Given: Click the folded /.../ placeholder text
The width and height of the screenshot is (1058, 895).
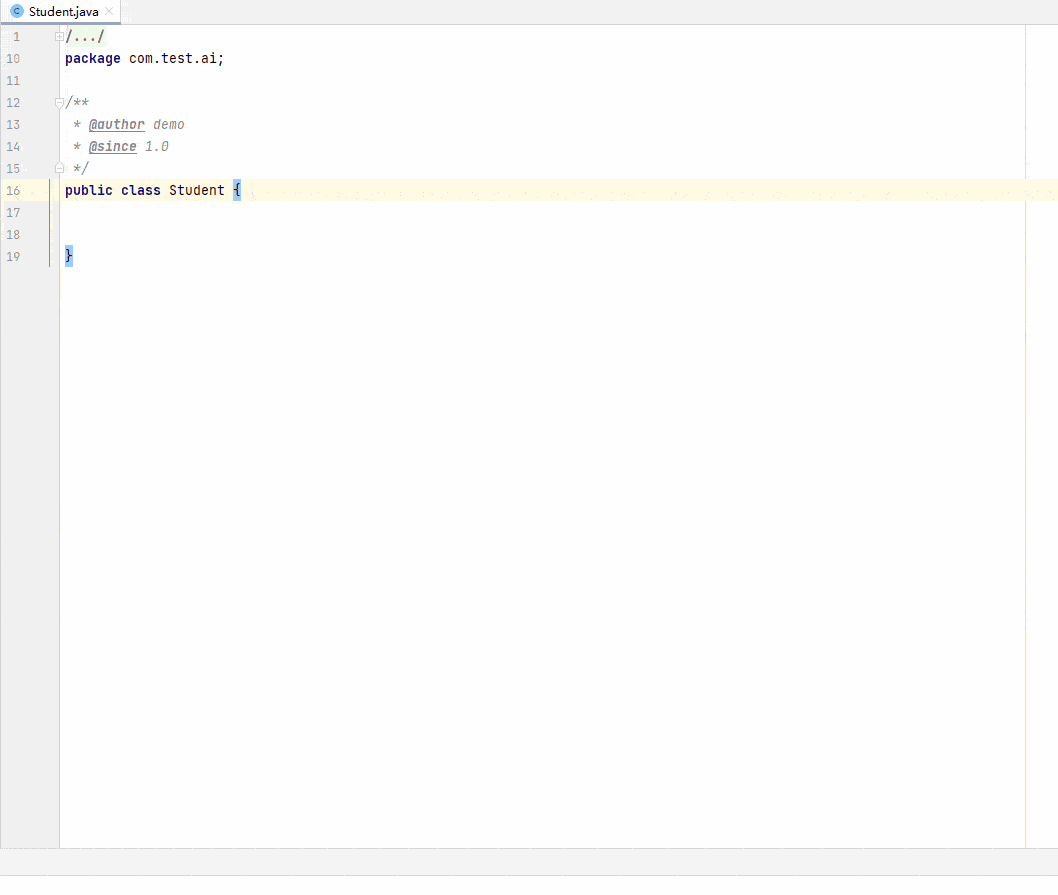Looking at the screenshot, I should pyautogui.click(x=85, y=36).
